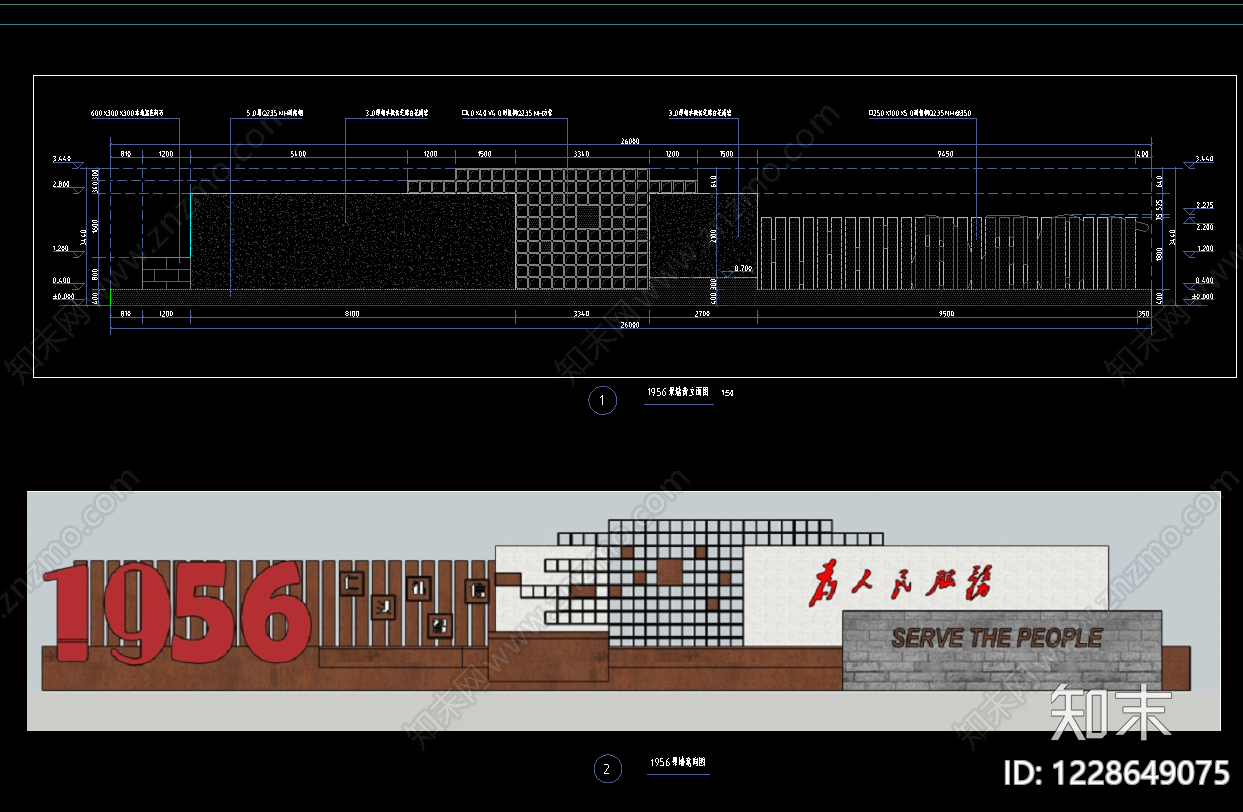Image resolution: width=1243 pixels, height=812 pixels.
Task: Select the '2.275' elevation level label
Action: tap(1203, 205)
